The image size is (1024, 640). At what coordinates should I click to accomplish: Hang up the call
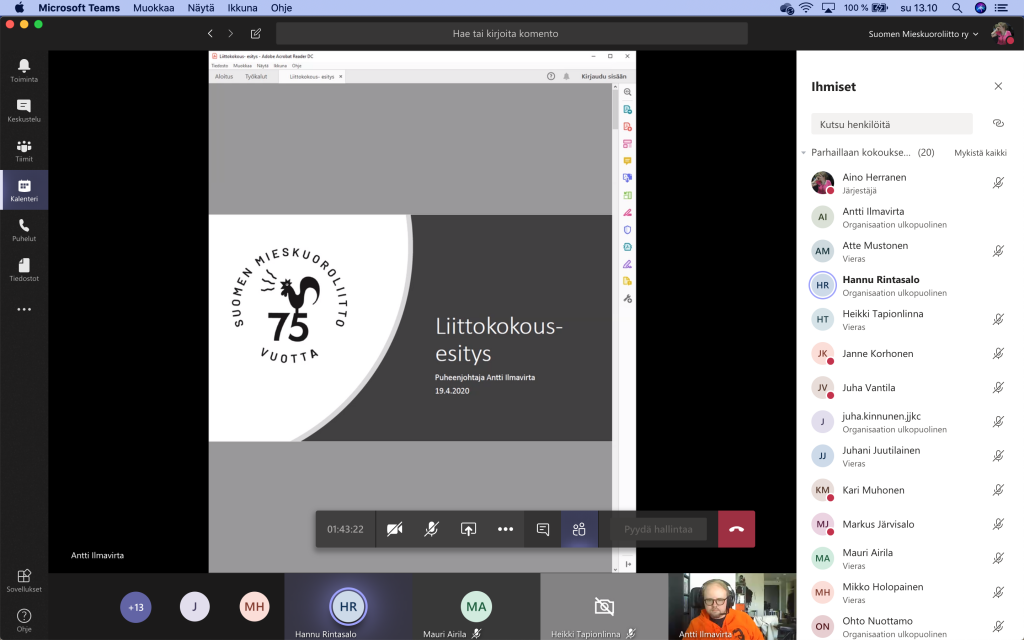[736, 529]
